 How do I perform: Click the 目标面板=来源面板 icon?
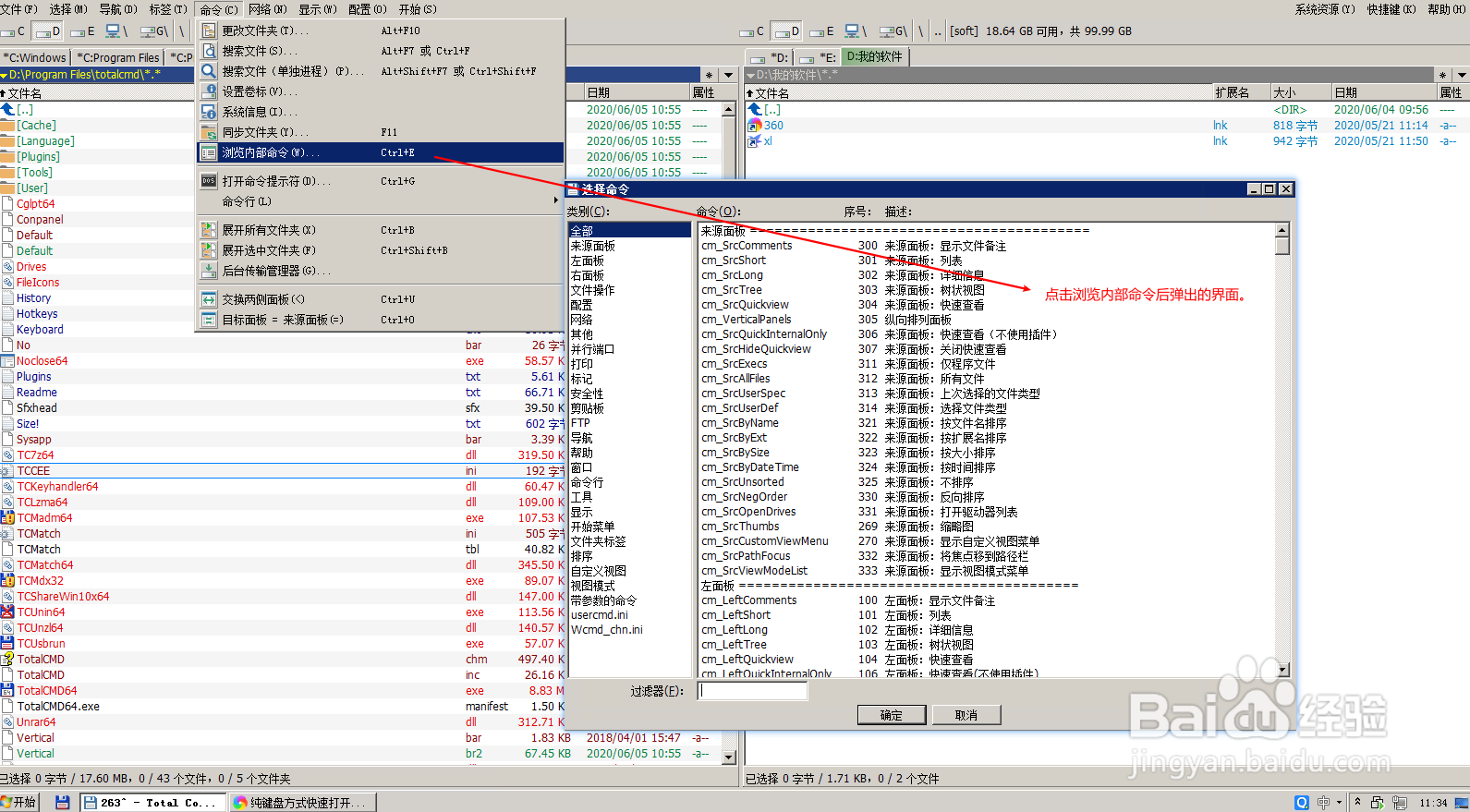(x=209, y=320)
